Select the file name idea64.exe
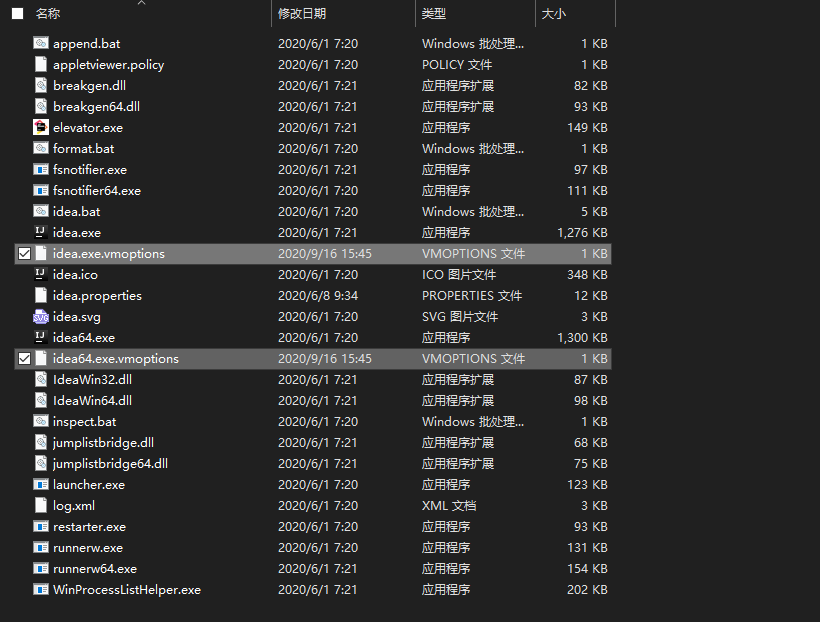The height and width of the screenshot is (622, 820). (x=84, y=337)
